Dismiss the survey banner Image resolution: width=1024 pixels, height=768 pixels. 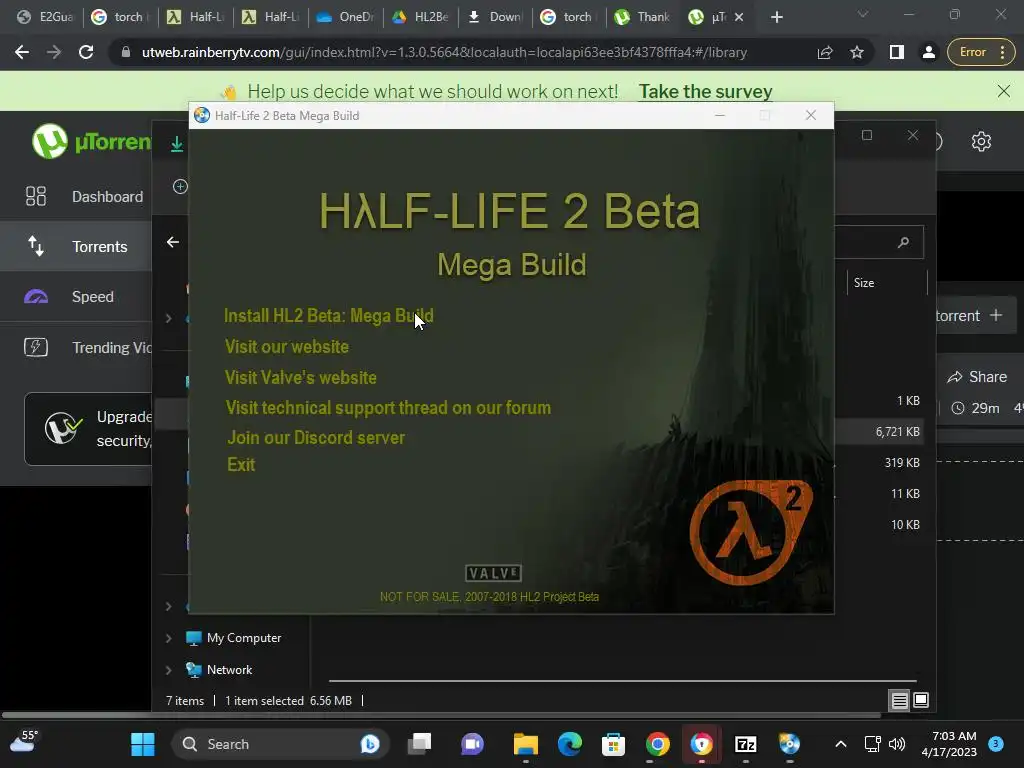pyautogui.click(x=1004, y=91)
